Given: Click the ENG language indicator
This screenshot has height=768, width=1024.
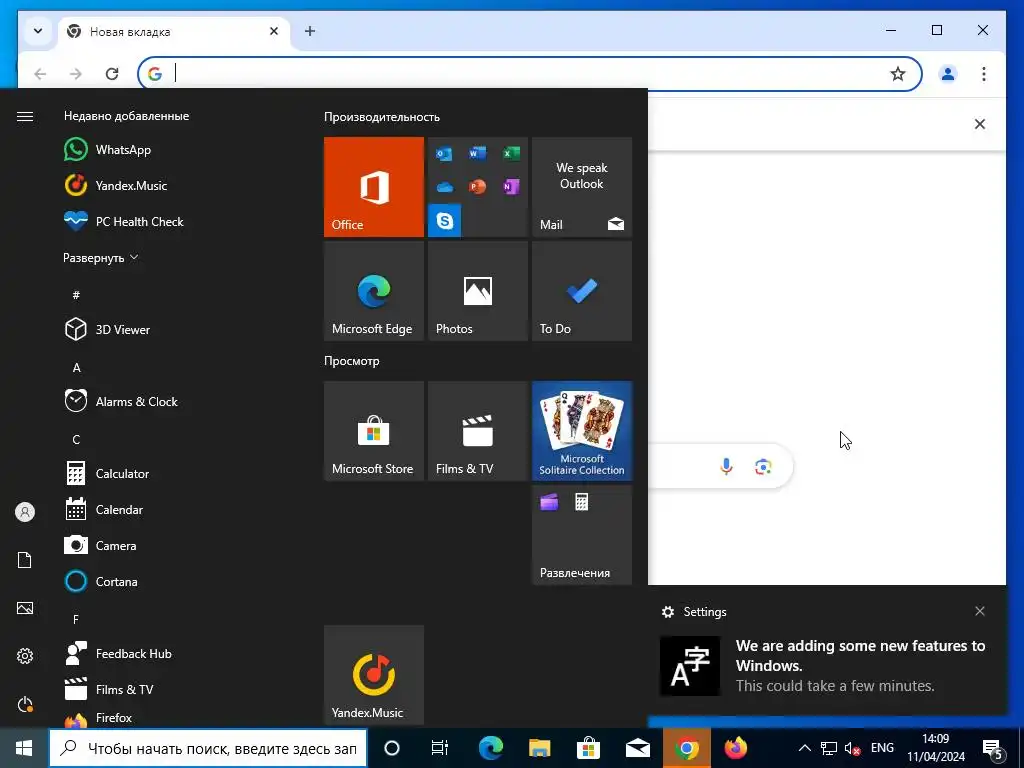Looking at the screenshot, I should [x=882, y=748].
